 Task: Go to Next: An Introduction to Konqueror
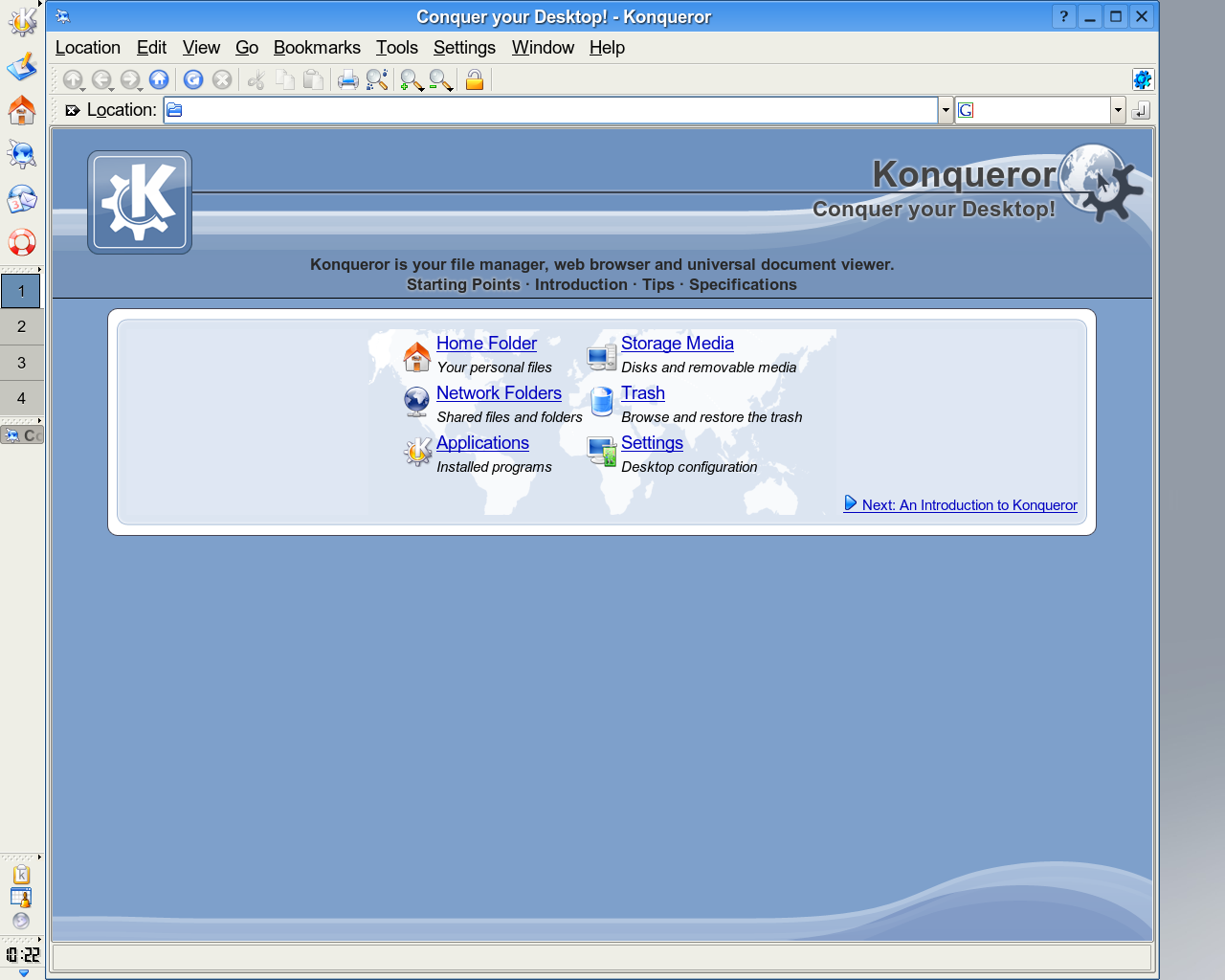pyautogui.click(x=961, y=504)
